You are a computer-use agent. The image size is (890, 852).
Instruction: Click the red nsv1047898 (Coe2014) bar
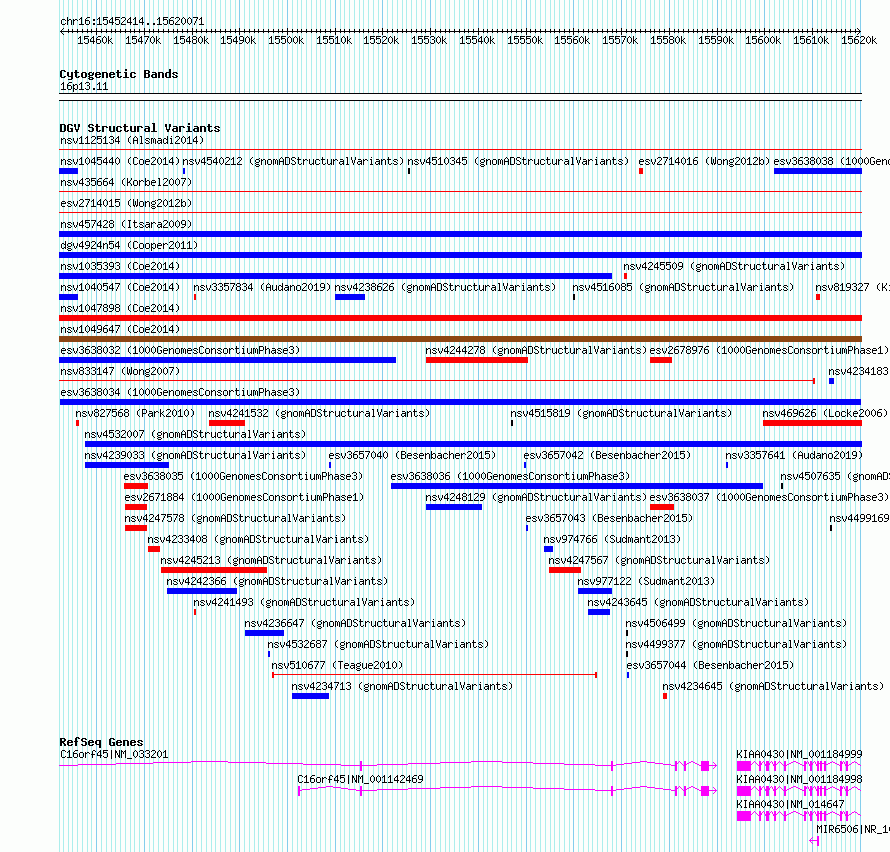[460, 318]
